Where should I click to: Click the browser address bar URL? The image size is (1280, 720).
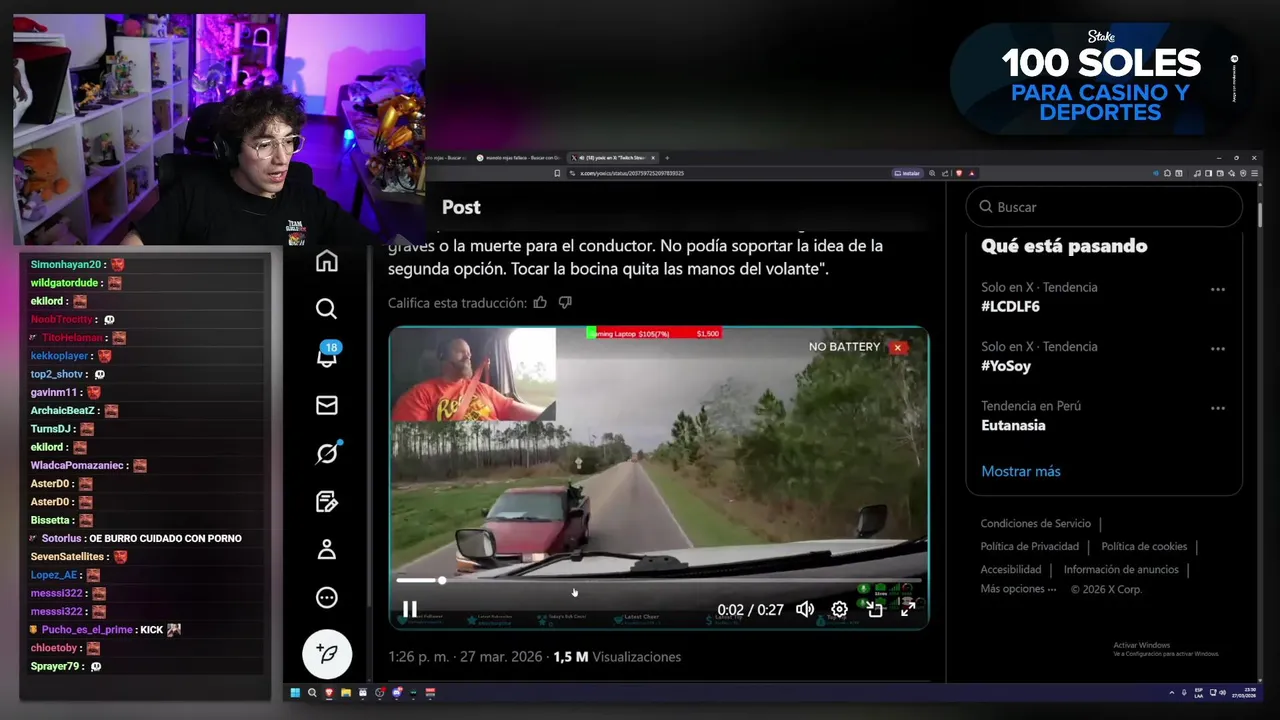point(632,173)
